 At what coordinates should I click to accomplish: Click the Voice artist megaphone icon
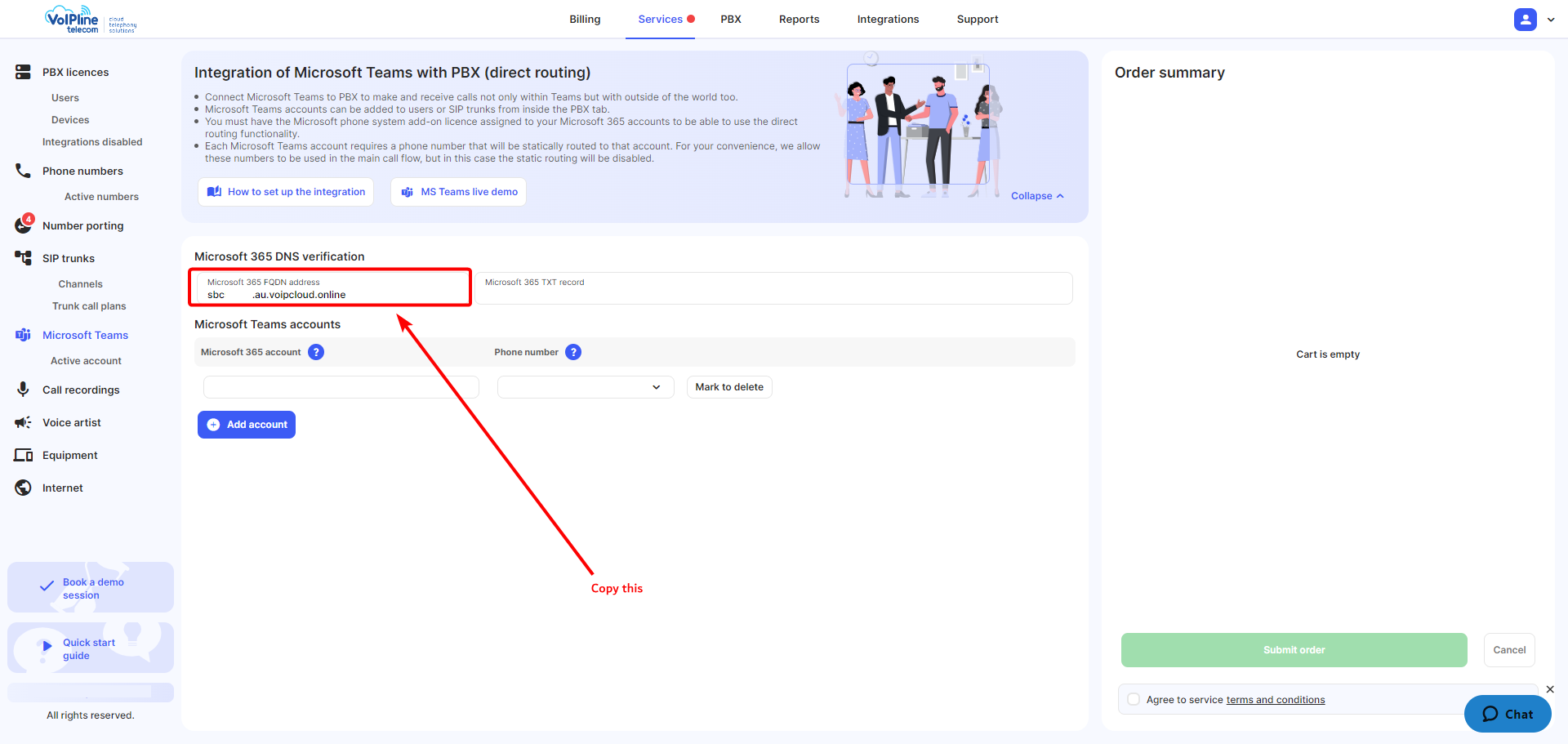[x=23, y=422]
